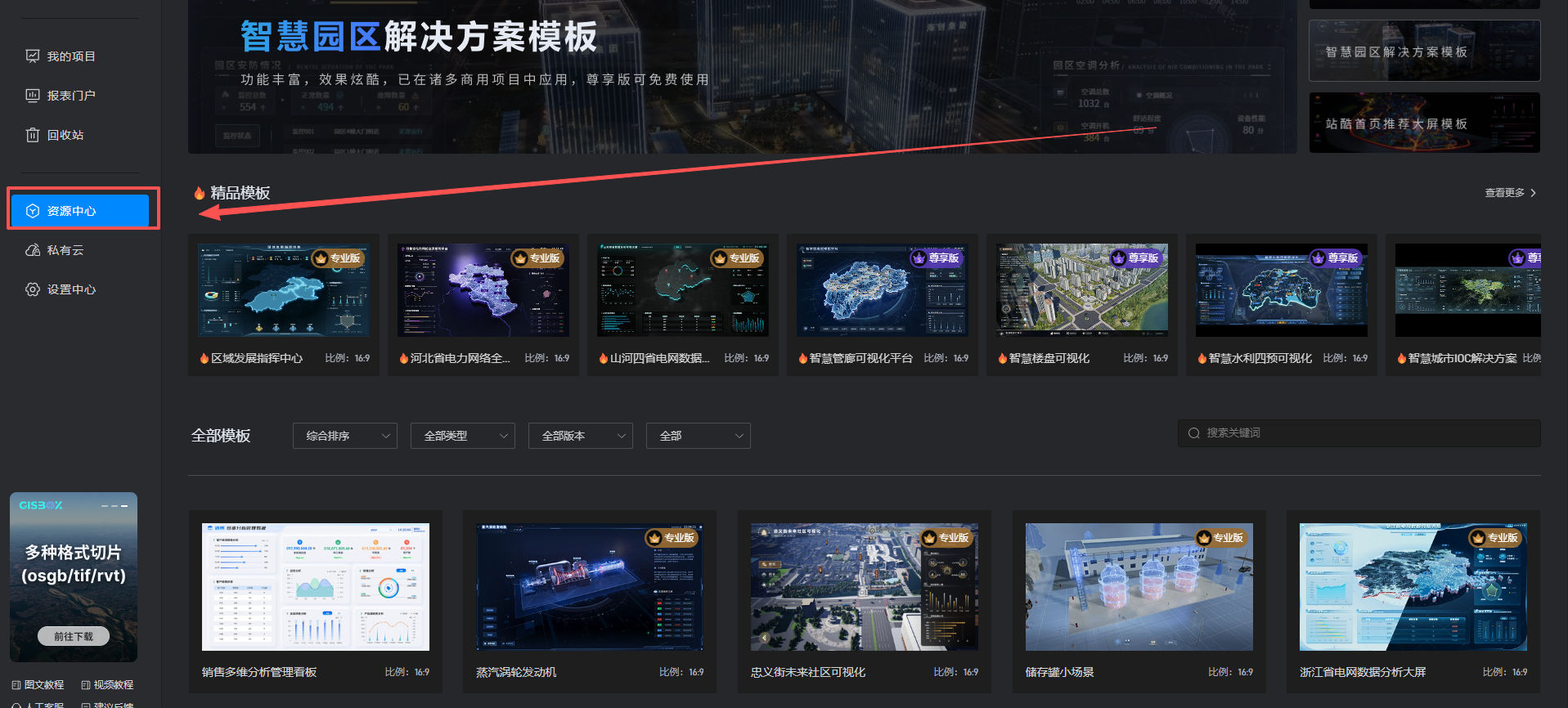This screenshot has width=1568, height=708.
Task: Open 我的项目 in the sidebar
Action: (70, 56)
